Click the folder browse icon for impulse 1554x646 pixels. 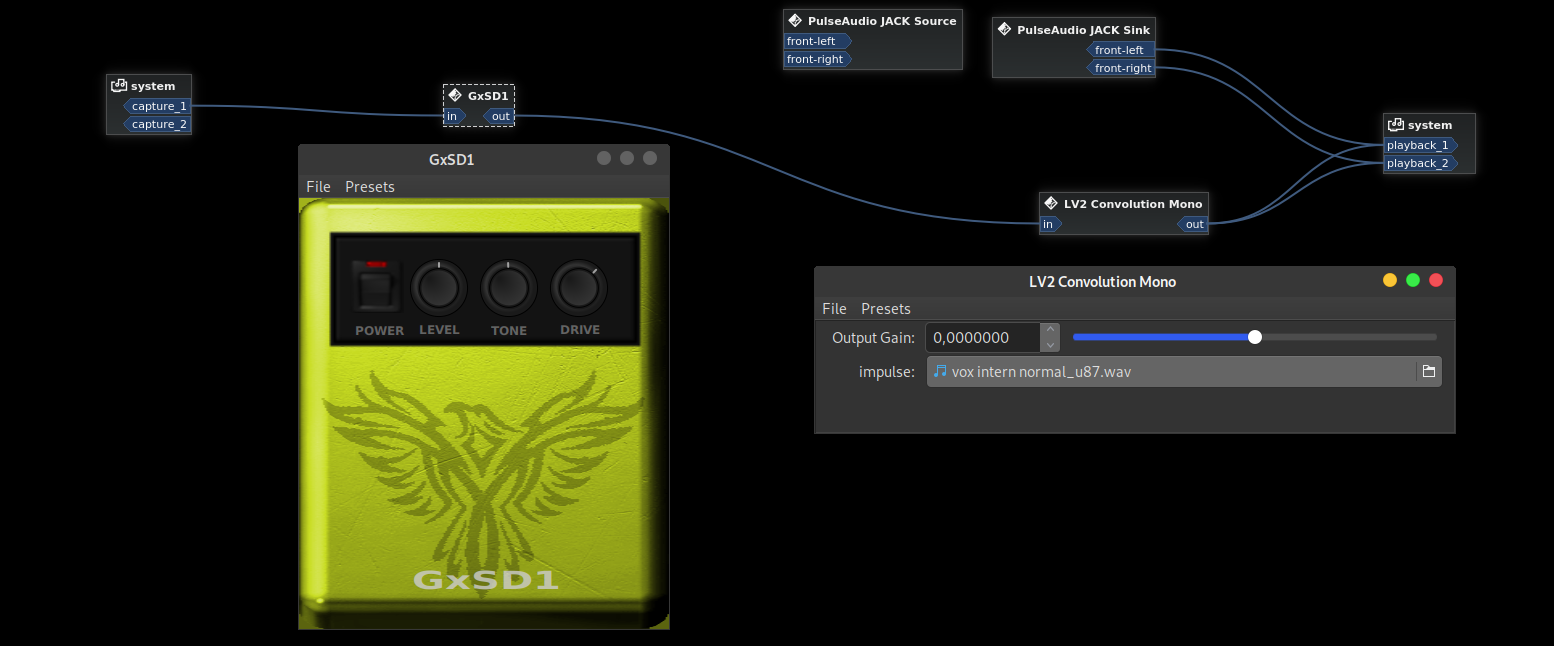pyautogui.click(x=1429, y=372)
